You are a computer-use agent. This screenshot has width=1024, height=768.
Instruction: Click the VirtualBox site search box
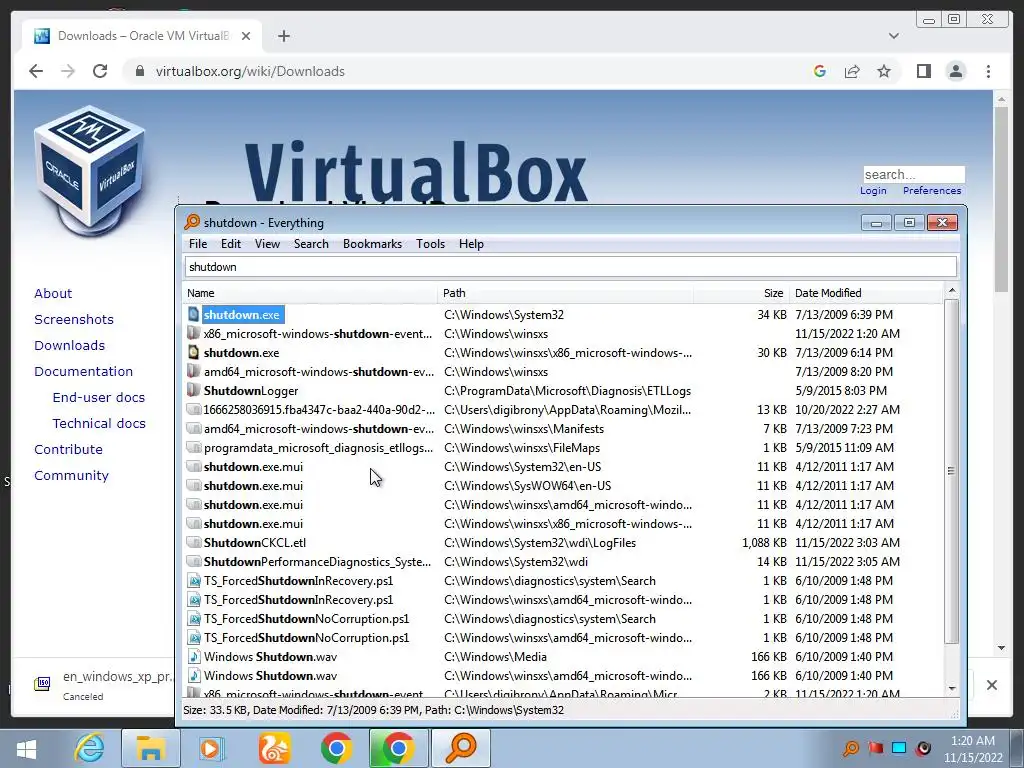[913, 174]
